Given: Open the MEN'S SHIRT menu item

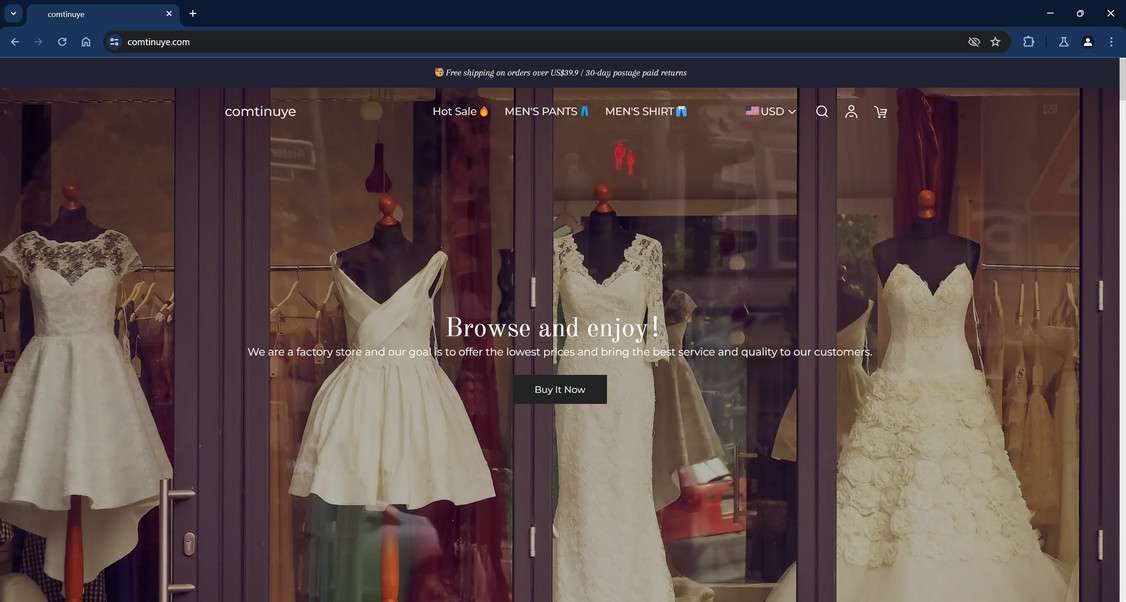Looking at the screenshot, I should click(645, 112).
